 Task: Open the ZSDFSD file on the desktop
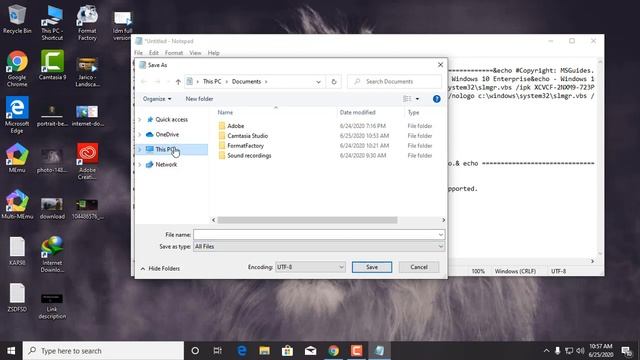[17, 298]
